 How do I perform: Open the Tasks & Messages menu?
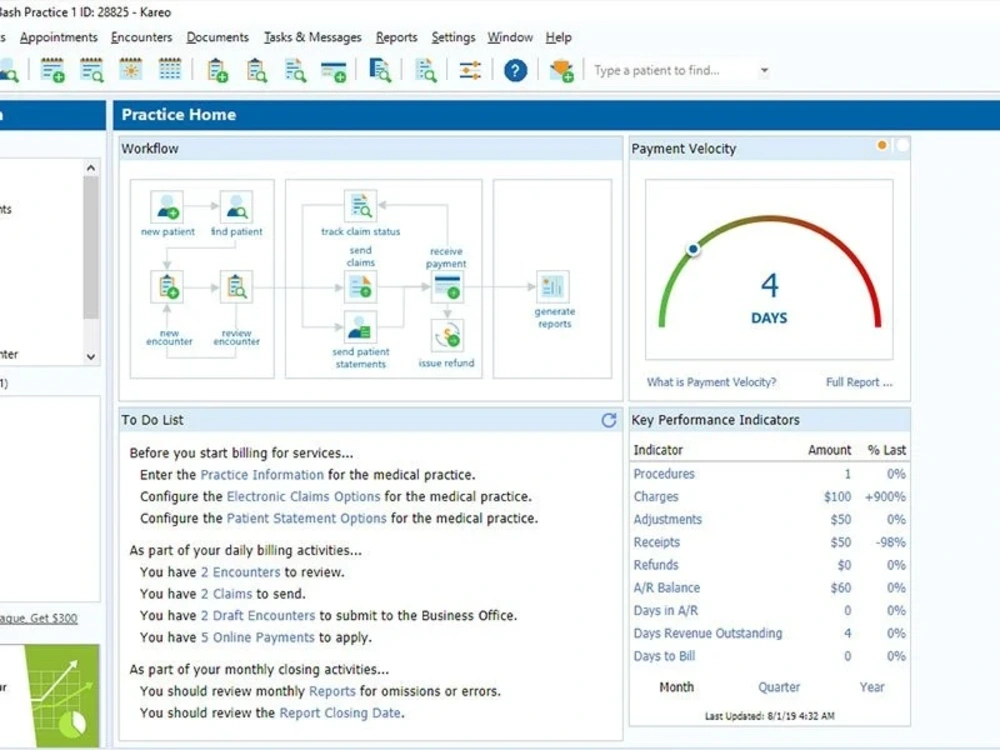[x=312, y=38]
